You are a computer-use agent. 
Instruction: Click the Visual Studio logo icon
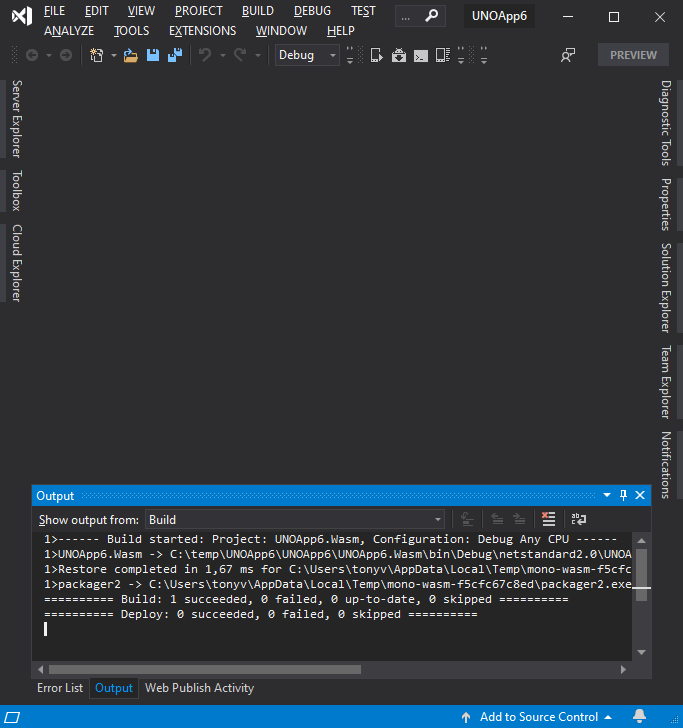(x=22, y=16)
